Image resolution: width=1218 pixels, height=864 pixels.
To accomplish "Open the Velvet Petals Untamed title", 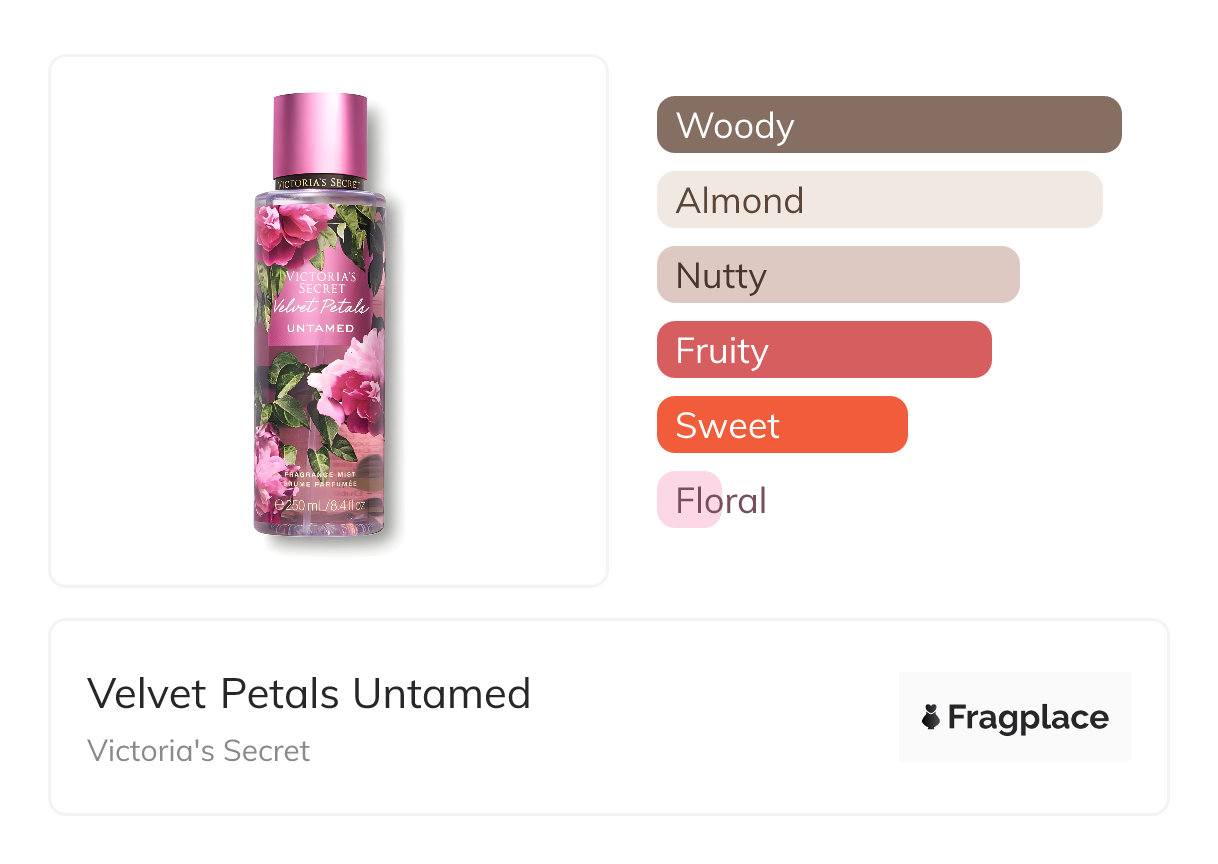I will point(309,694).
